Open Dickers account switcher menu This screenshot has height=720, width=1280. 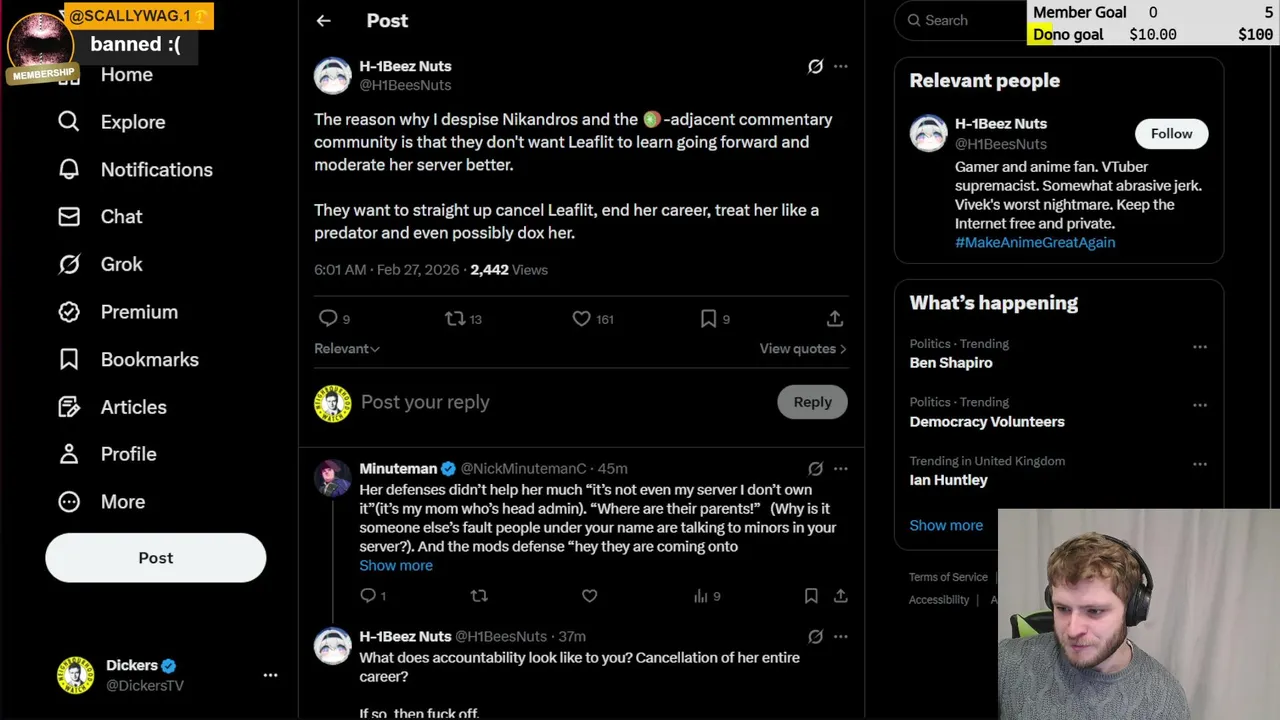tap(270, 675)
